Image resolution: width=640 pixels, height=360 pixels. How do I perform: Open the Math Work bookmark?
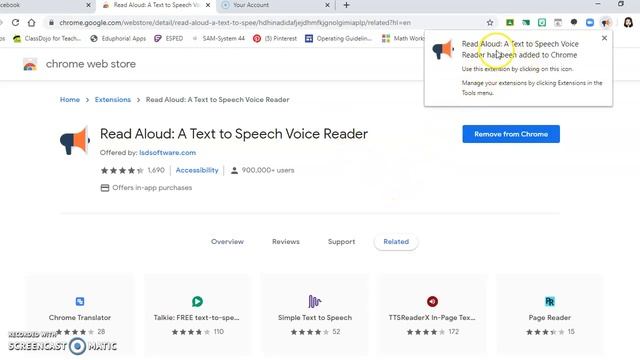pyautogui.click(x=403, y=38)
